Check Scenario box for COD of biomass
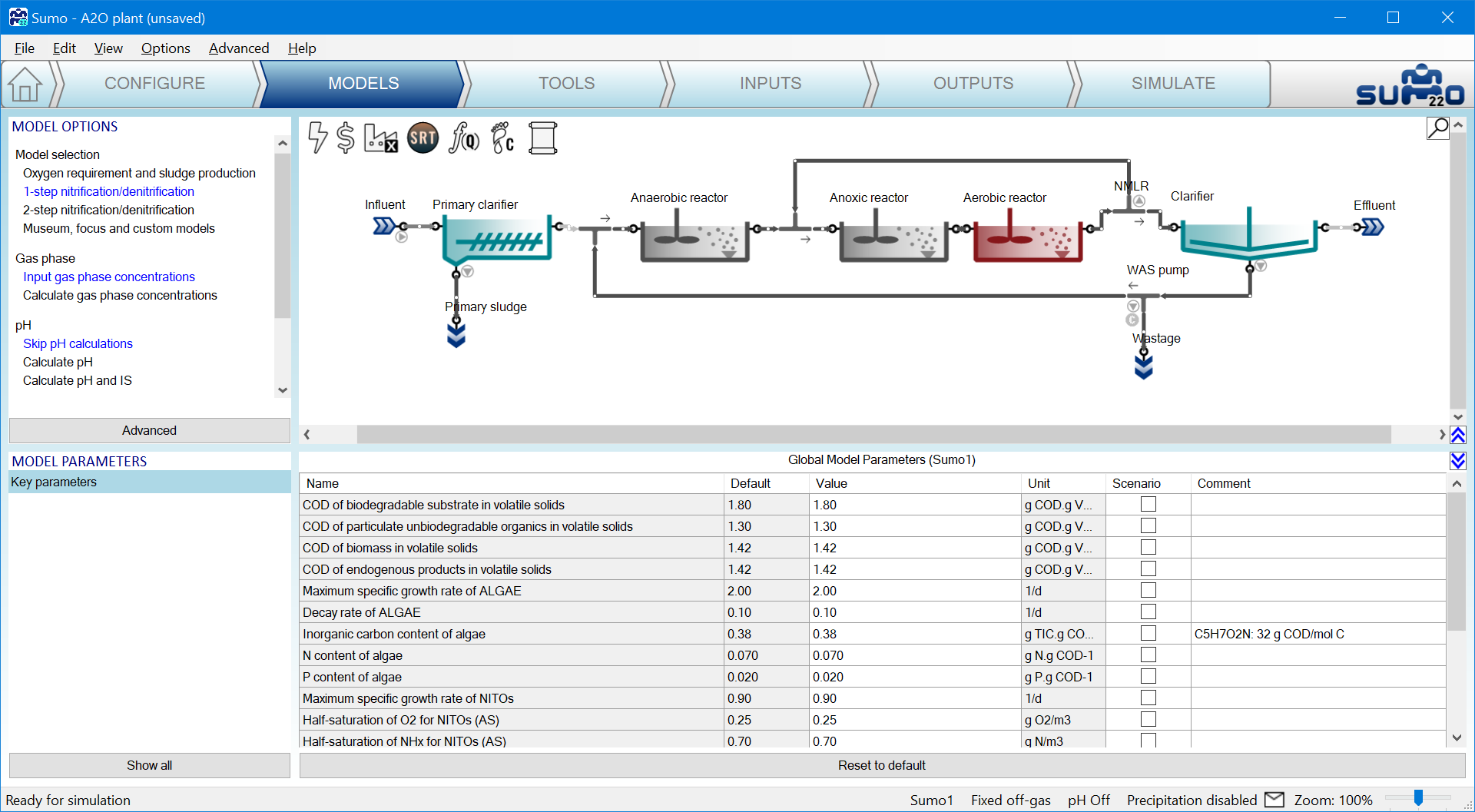The image size is (1475, 812). (x=1148, y=548)
